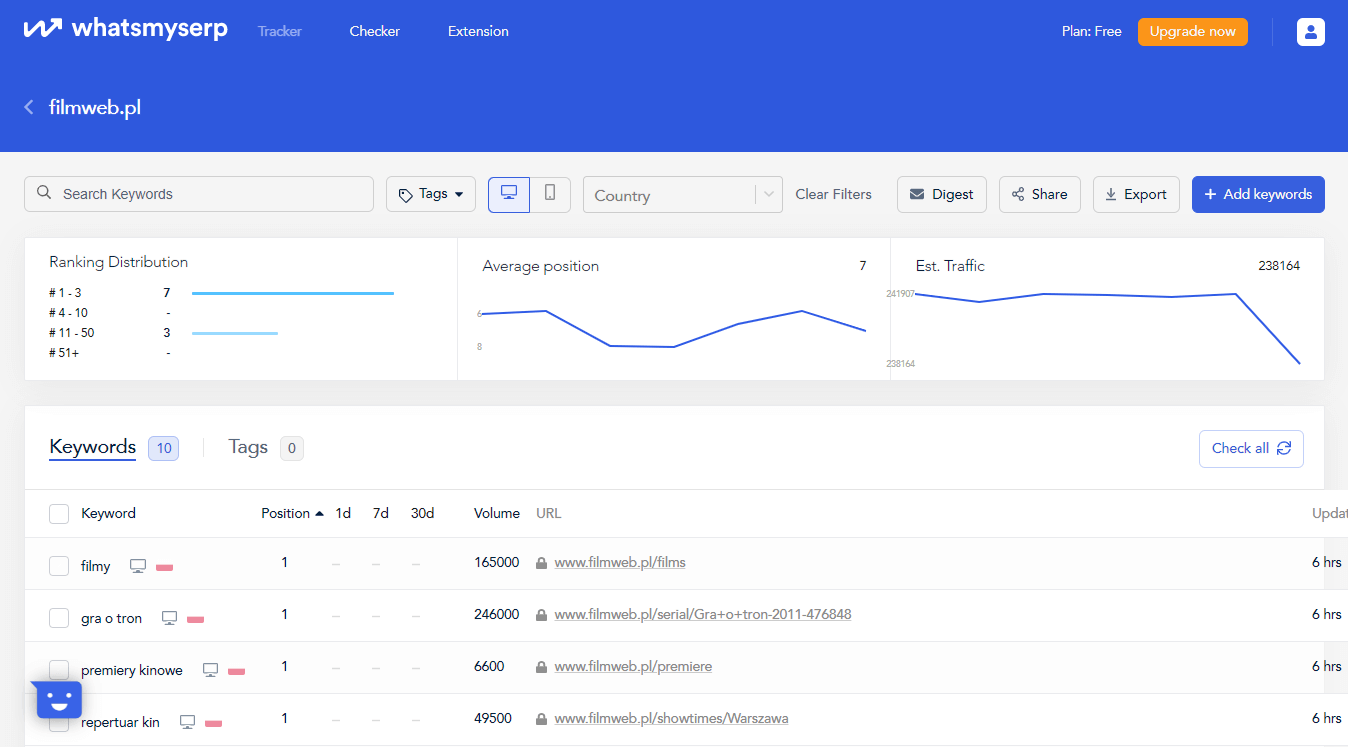Open the Tracker nav item
The height and width of the screenshot is (747, 1348).
point(280,31)
